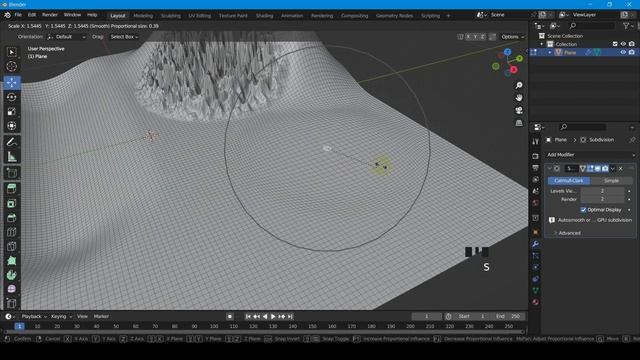
Task: Click the timeline Play forward button
Action: (273, 316)
